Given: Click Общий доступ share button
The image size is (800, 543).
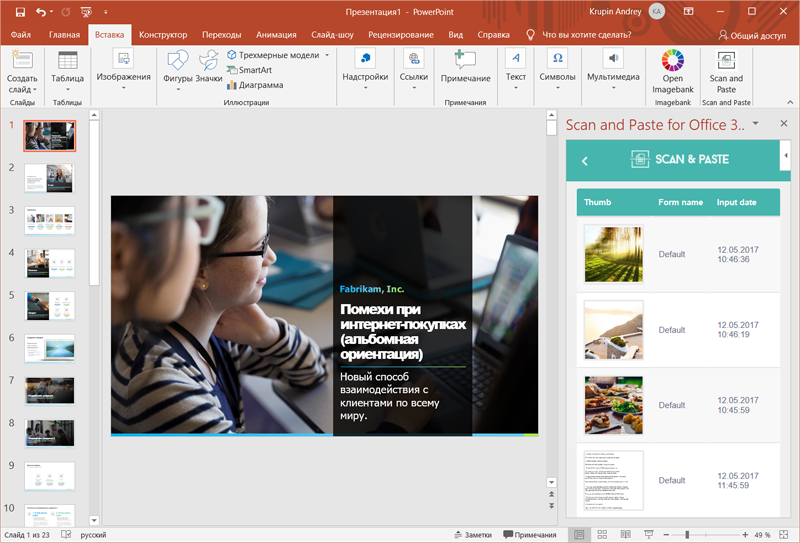Looking at the screenshot, I should coord(752,34).
